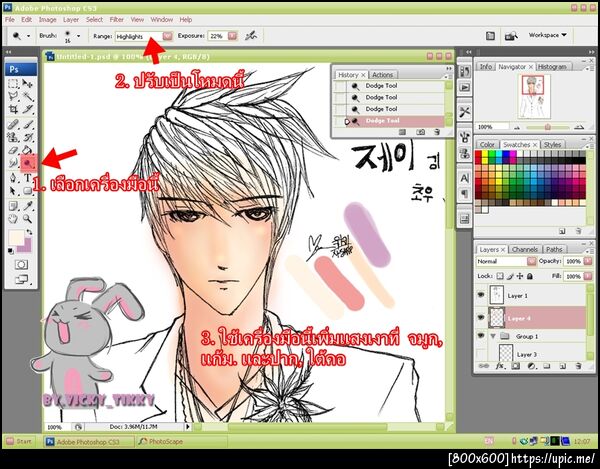Select the Magic Wand tool
The width and height of the screenshot is (600, 469).
27,96
